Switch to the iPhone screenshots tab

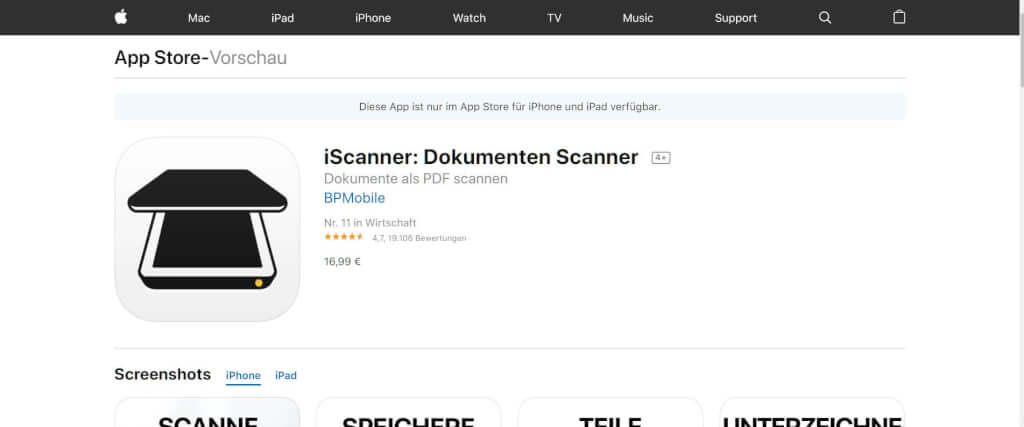click(243, 376)
